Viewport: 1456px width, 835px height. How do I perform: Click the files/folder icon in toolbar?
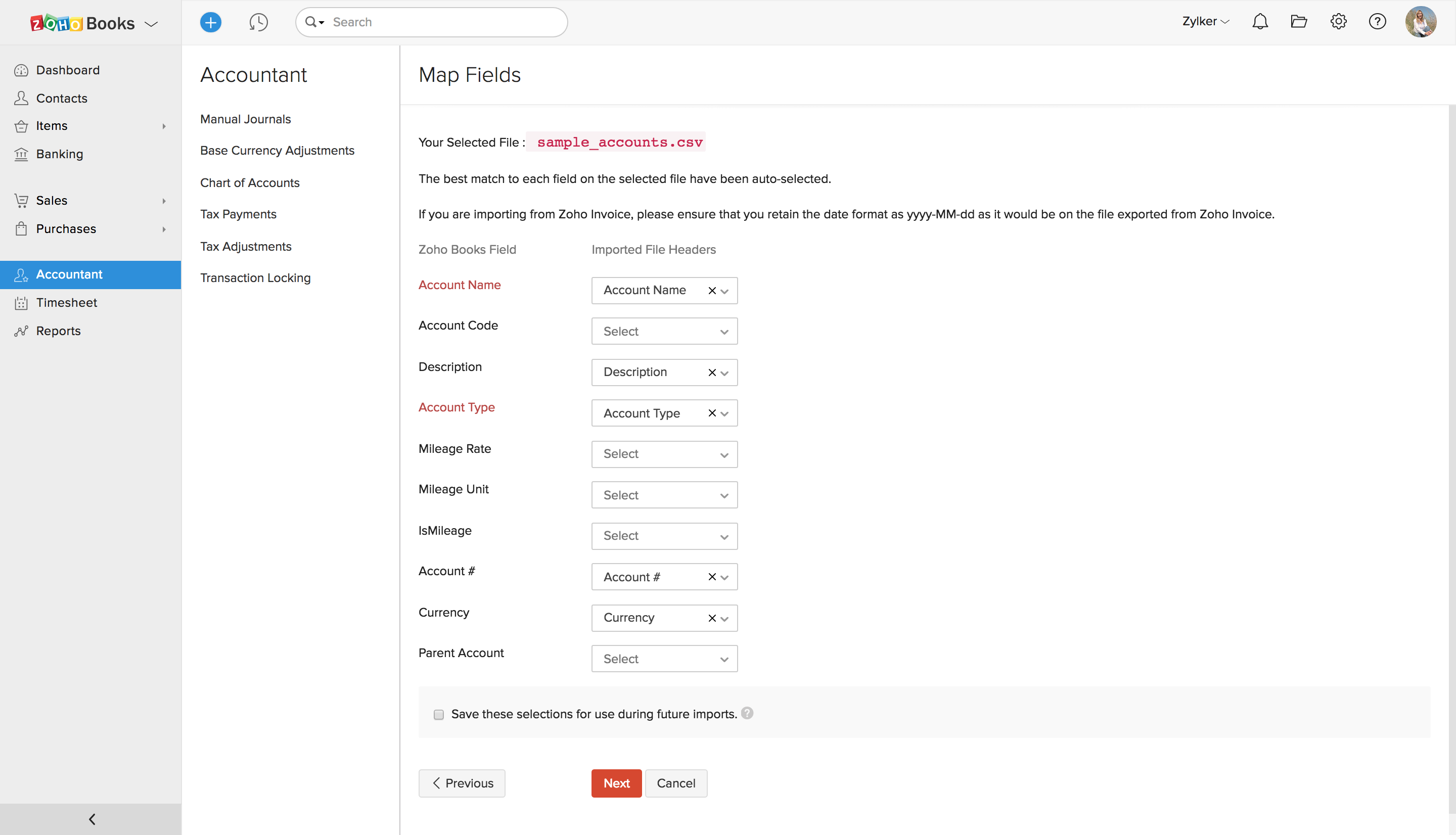coord(1299,22)
